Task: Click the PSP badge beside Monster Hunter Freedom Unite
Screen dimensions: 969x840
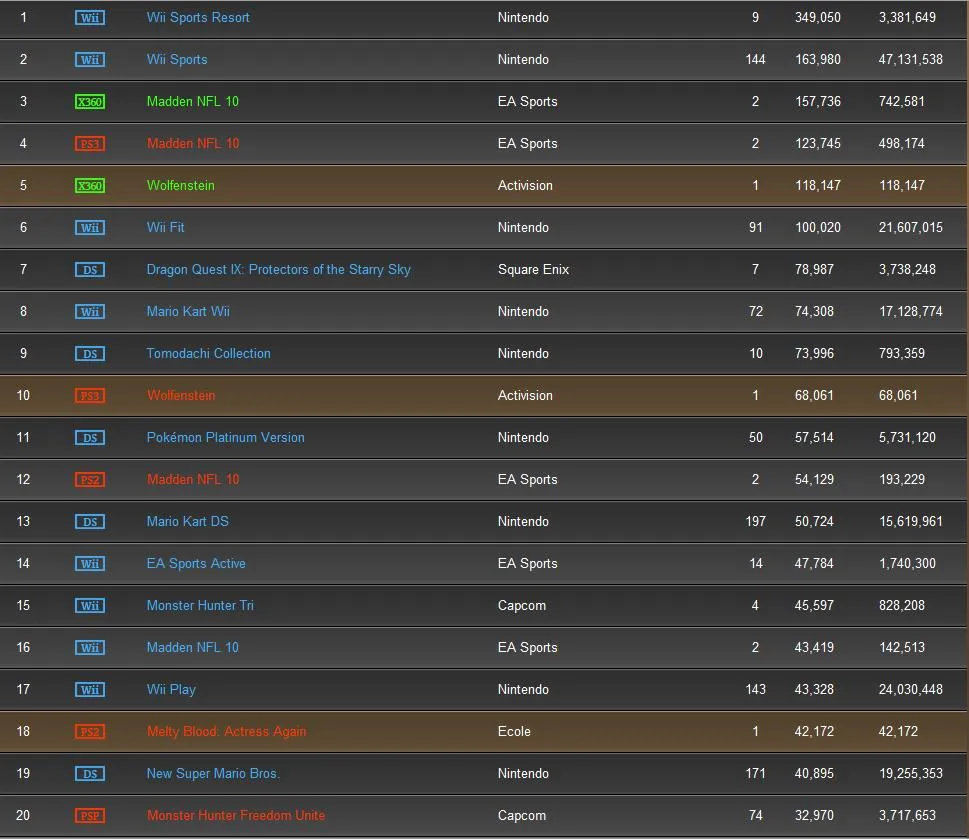Action: (90, 817)
